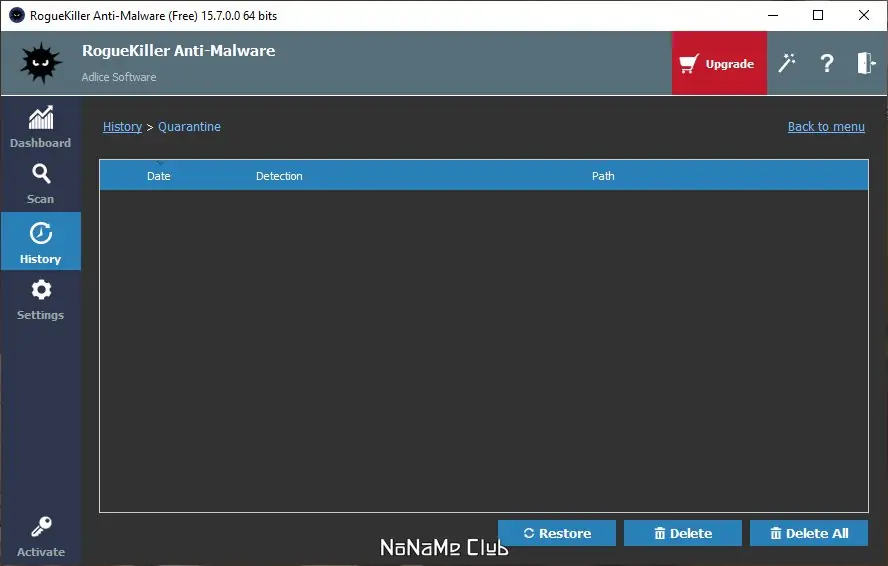This screenshot has width=888, height=566.
Task: Click the Delete All button
Action: coord(809,533)
